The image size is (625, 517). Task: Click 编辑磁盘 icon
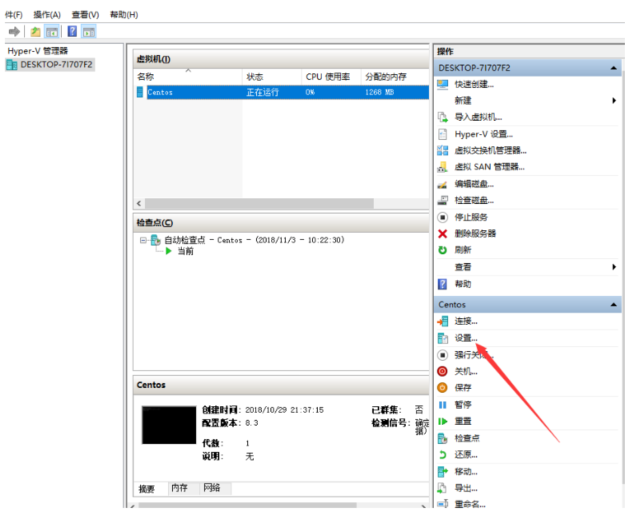442,184
